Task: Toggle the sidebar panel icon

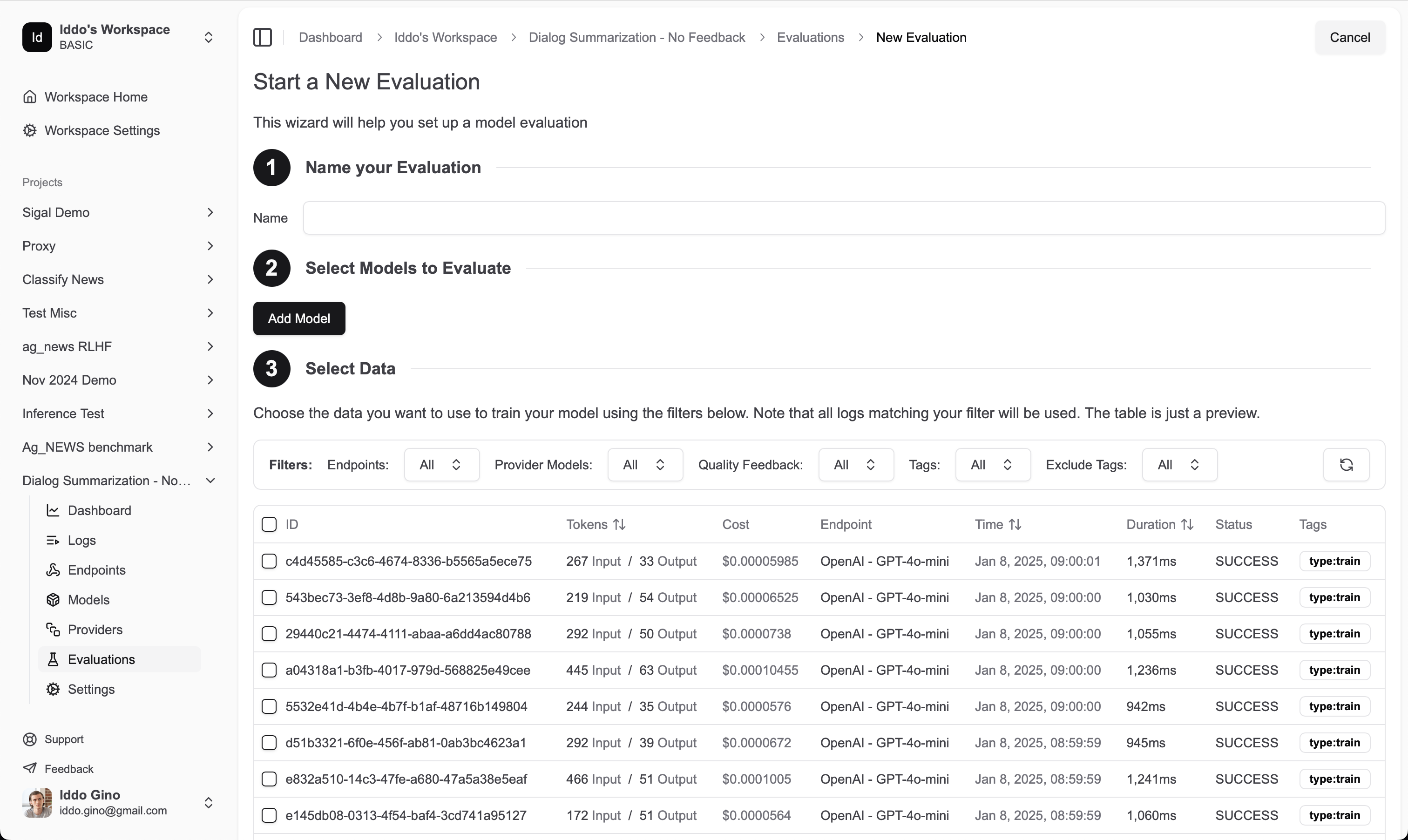Action: (262, 37)
